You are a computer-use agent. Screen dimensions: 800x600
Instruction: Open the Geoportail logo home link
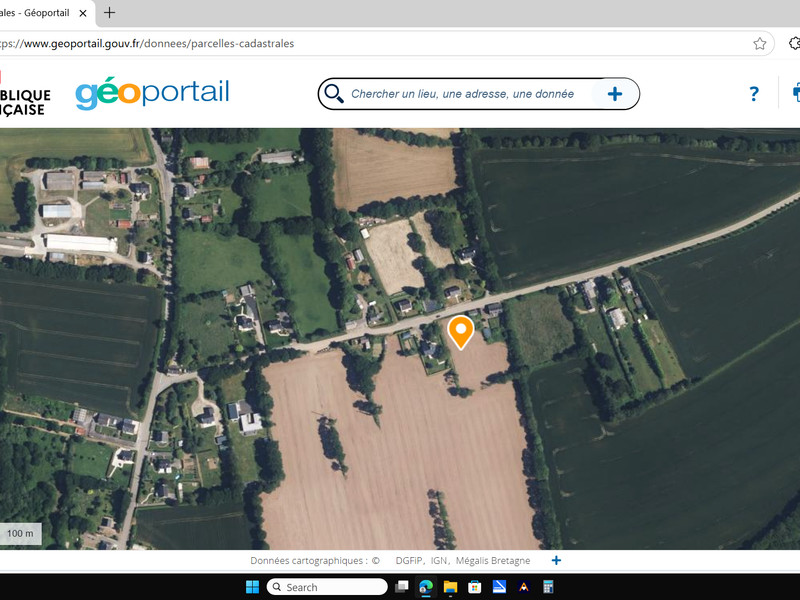153,93
